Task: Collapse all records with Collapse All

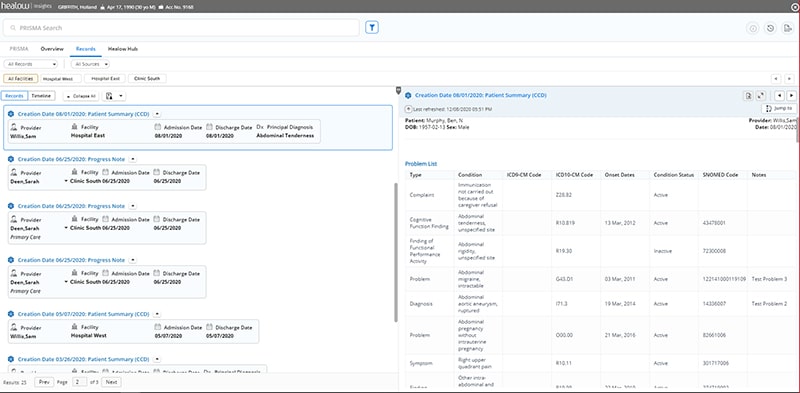Action: tap(81, 96)
